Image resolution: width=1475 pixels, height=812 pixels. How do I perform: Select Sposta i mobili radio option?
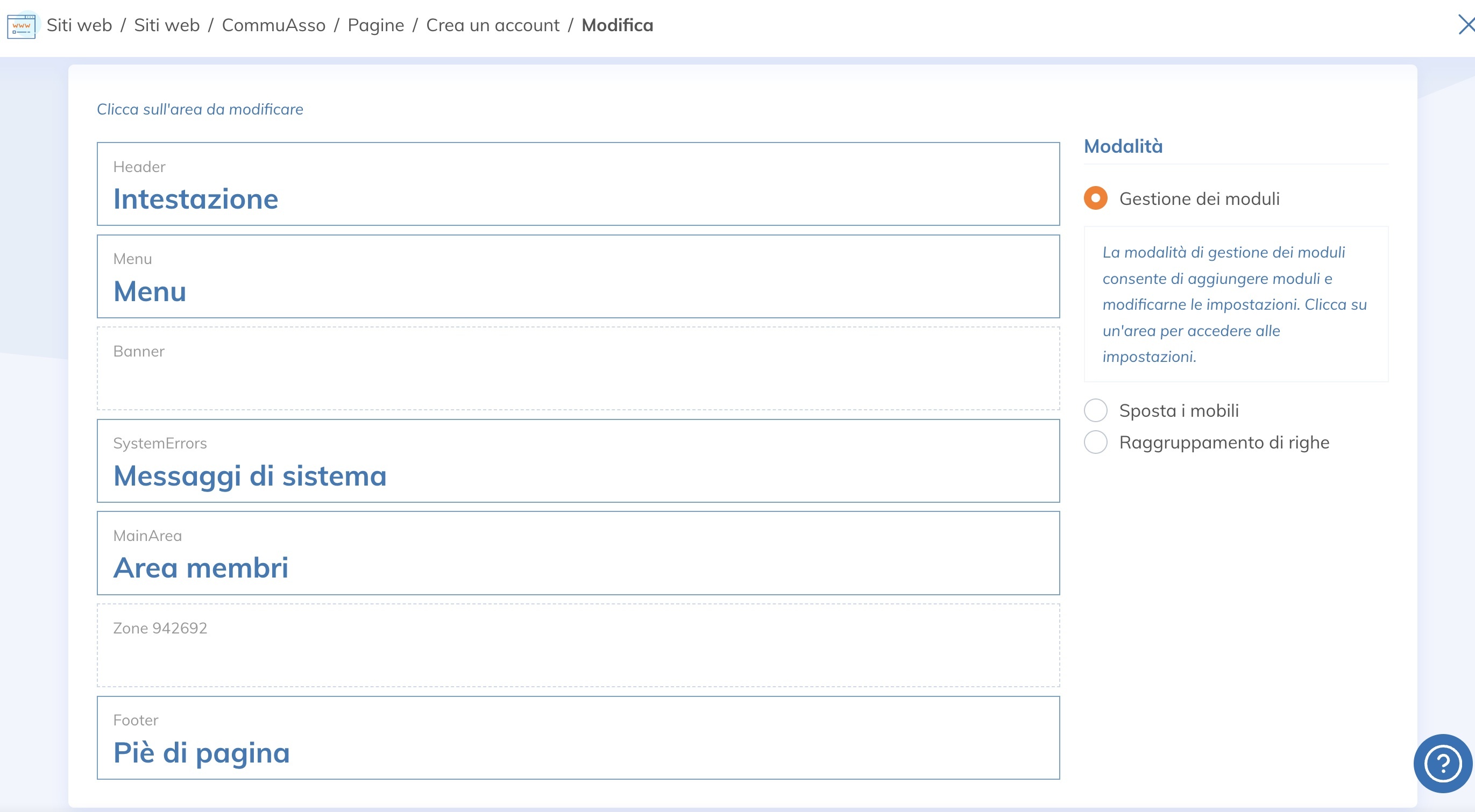pyautogui.click(x=1095, y=410)
